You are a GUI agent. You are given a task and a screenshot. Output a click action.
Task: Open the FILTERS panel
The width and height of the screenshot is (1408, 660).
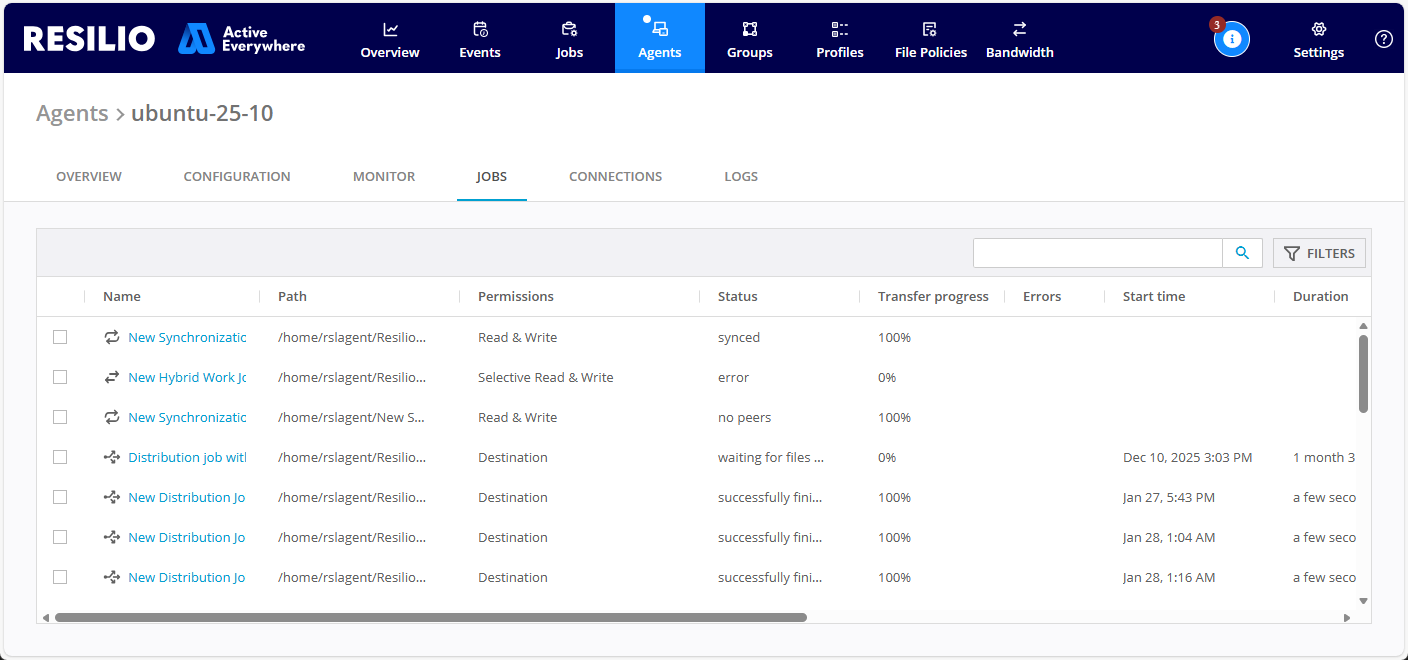1319,253
